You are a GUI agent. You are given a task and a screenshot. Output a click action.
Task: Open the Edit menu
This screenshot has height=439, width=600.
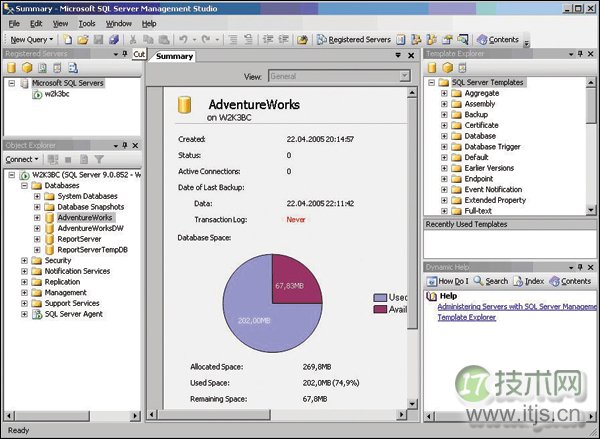coord(36,24)
